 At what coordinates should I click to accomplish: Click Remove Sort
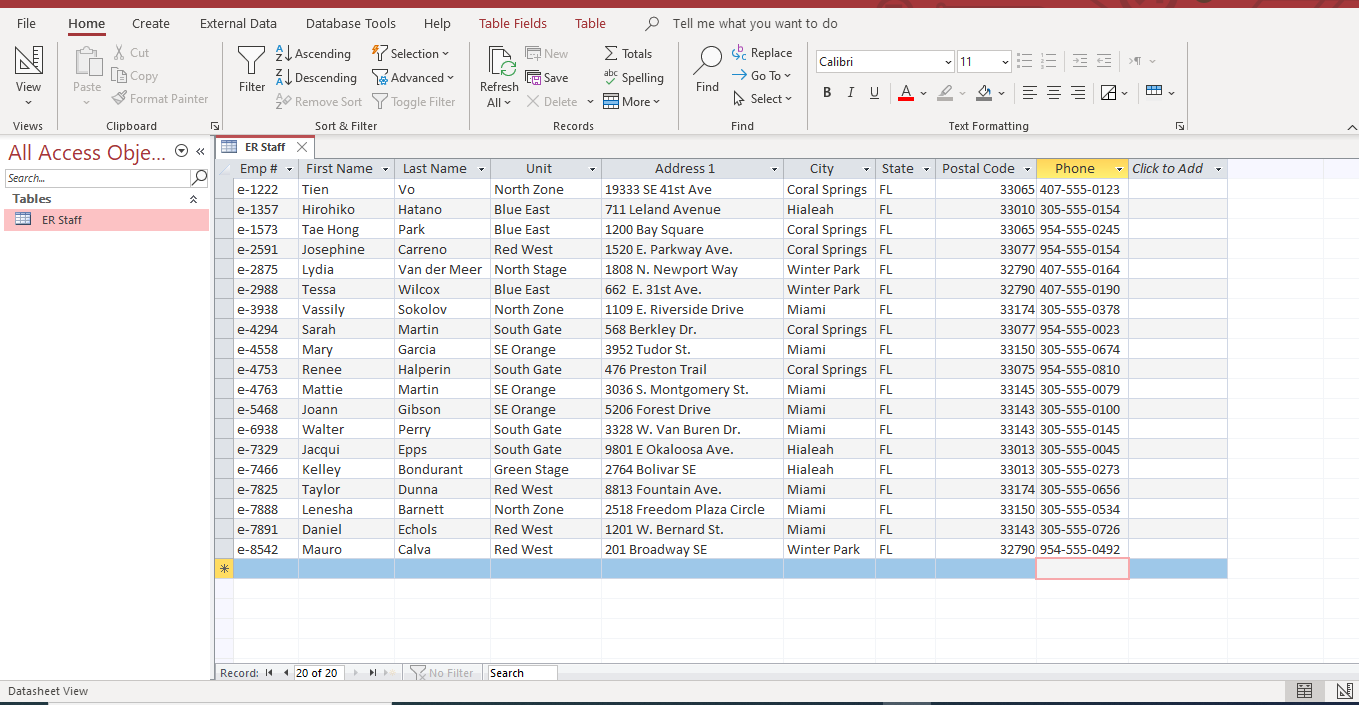[x=319, y=101]
